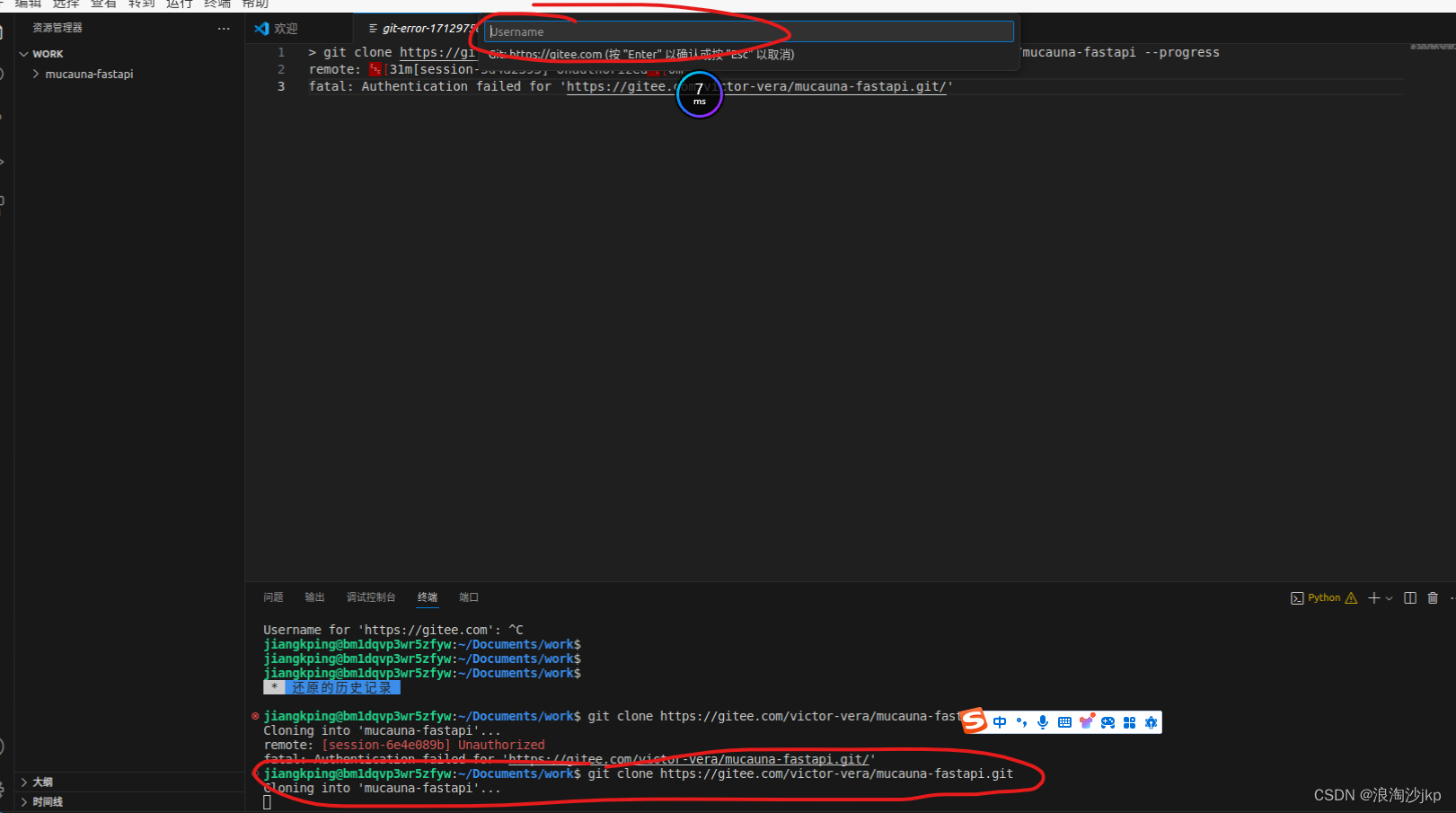Open the game controller icon in input toolbar
The image size is (1456, 813).
1107,721
